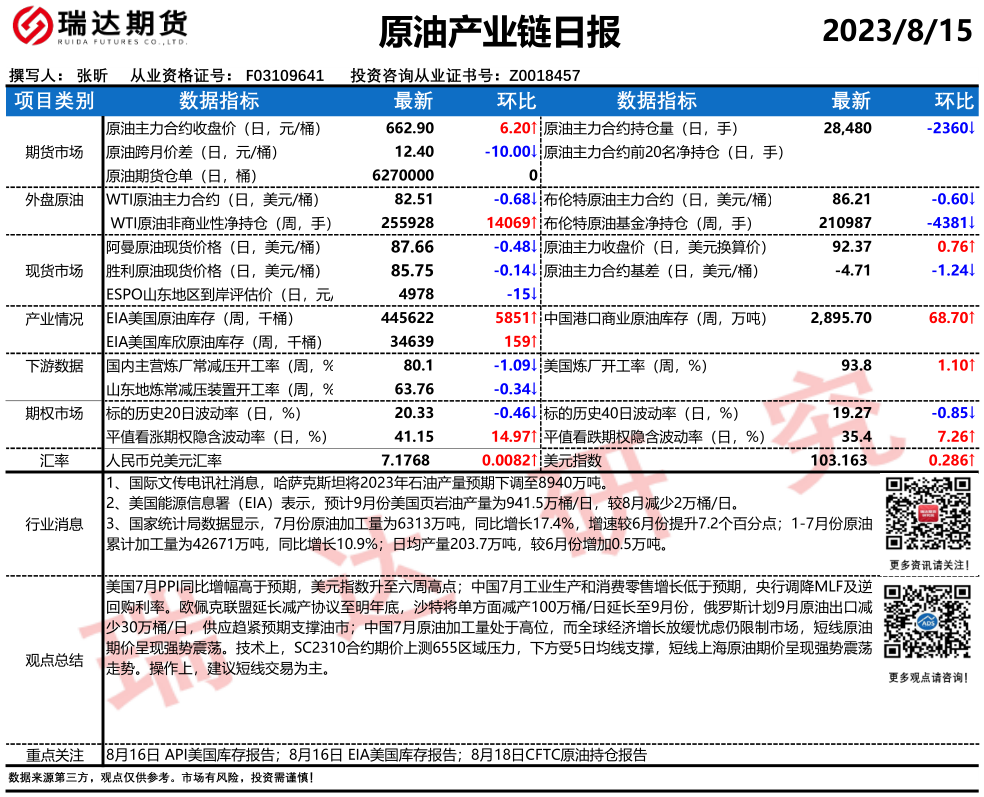Click the blue down arrow beside -2360

coord(971,129)
